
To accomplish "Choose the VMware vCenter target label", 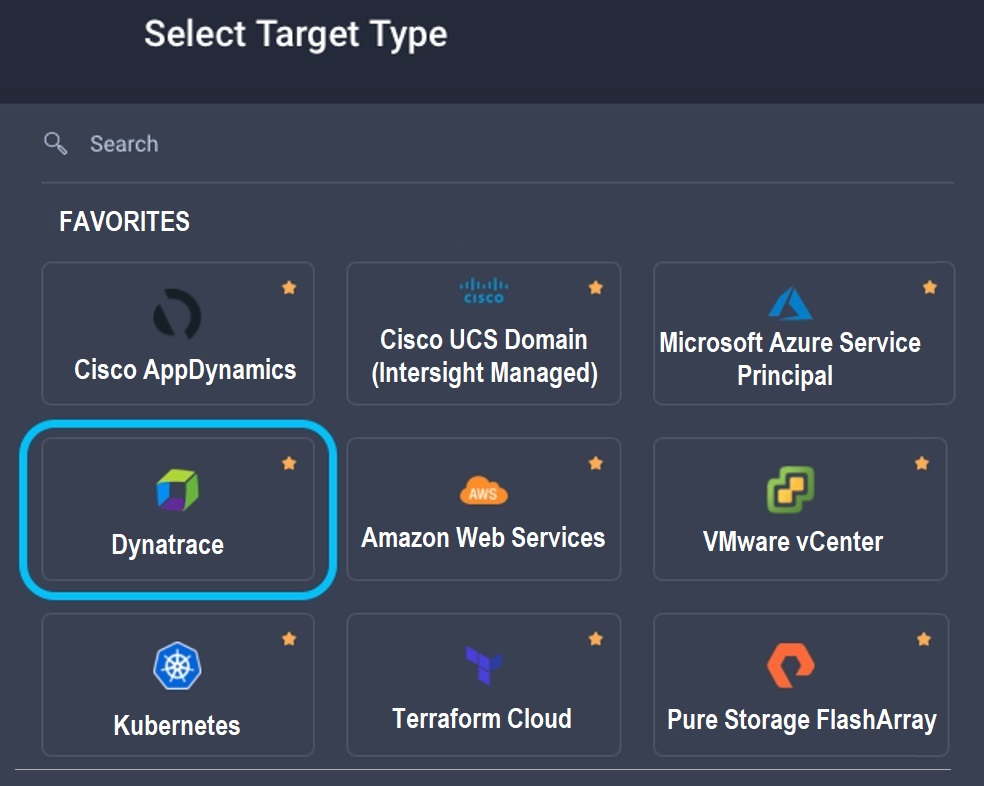I will point(792,542).
